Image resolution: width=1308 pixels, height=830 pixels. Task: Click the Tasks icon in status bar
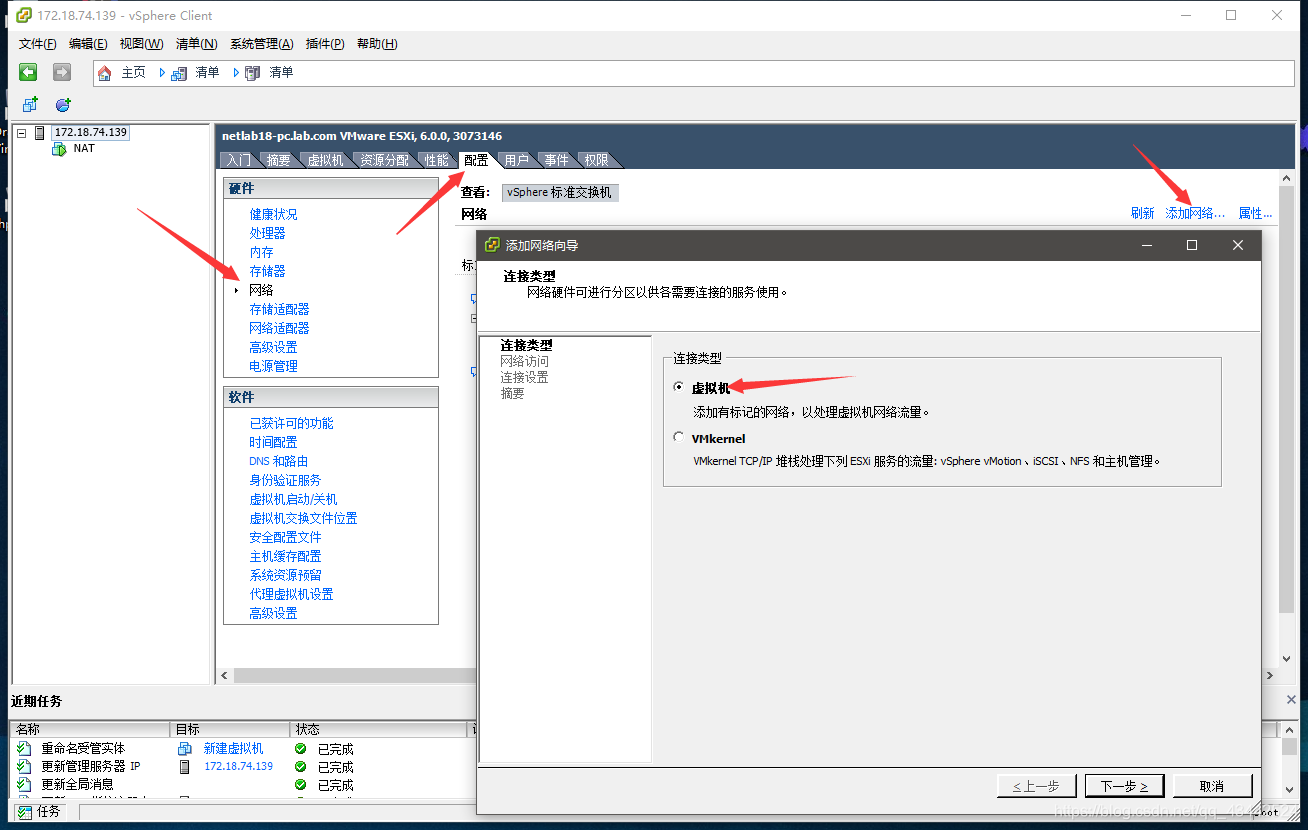point(25,812)
